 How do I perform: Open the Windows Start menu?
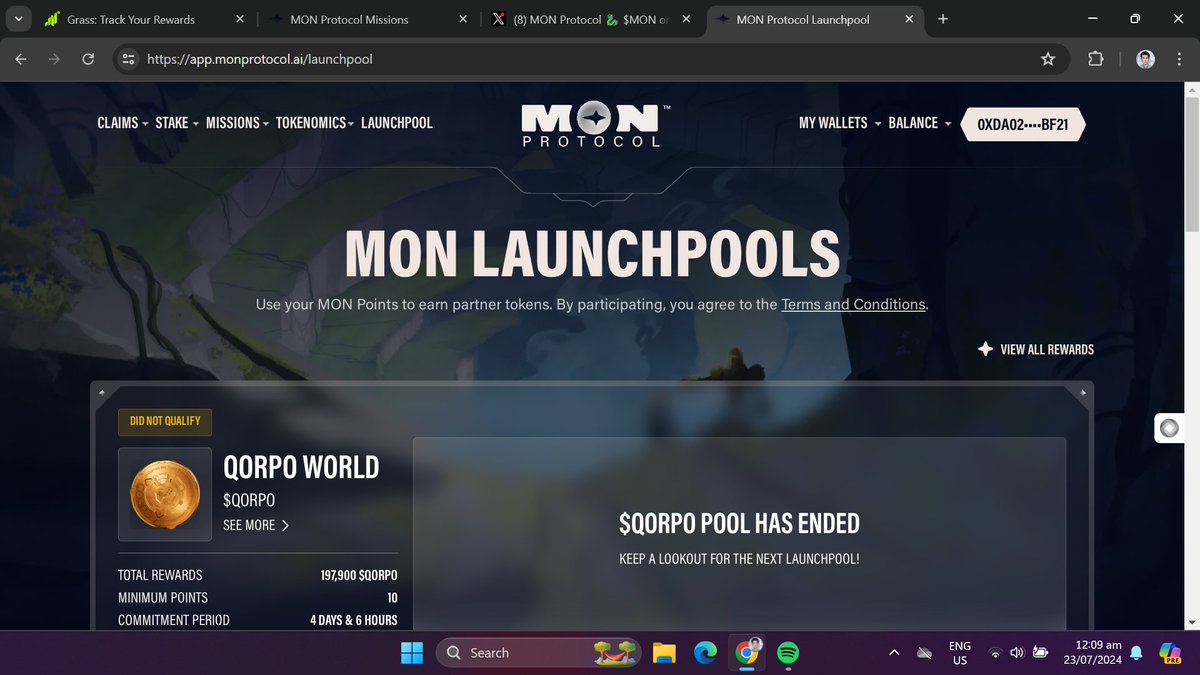pyautogui.click(x=411, y=653)
